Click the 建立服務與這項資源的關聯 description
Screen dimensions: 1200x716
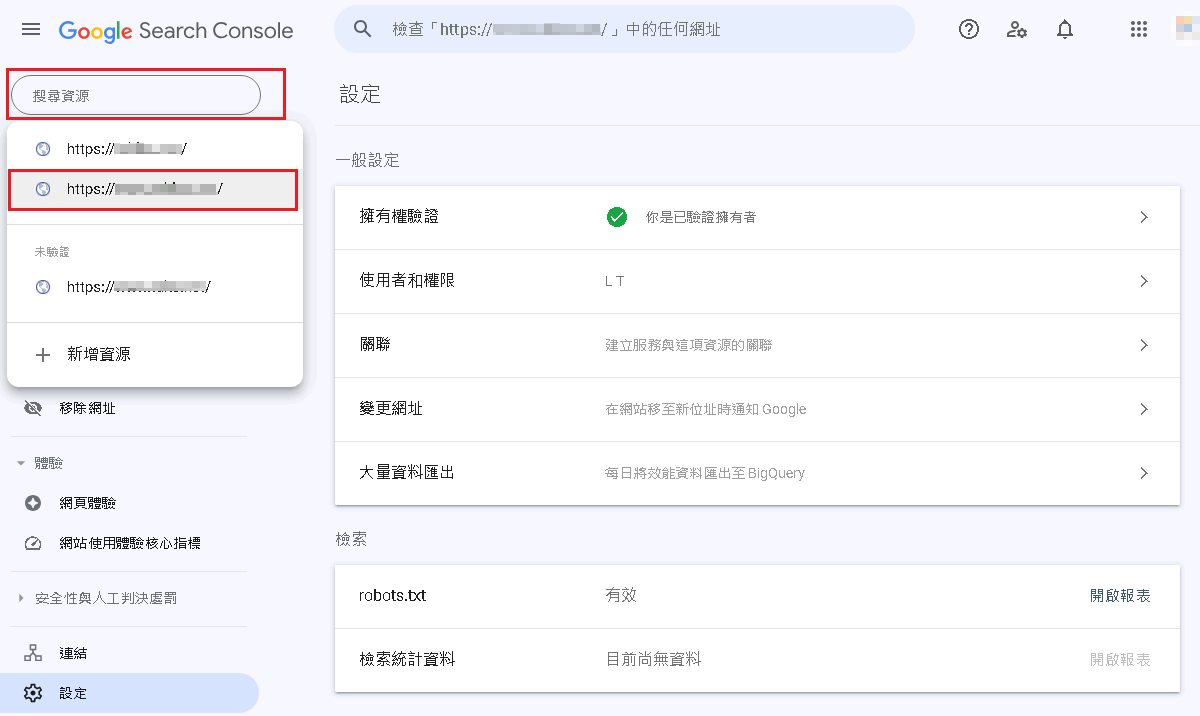pos(689,345)
